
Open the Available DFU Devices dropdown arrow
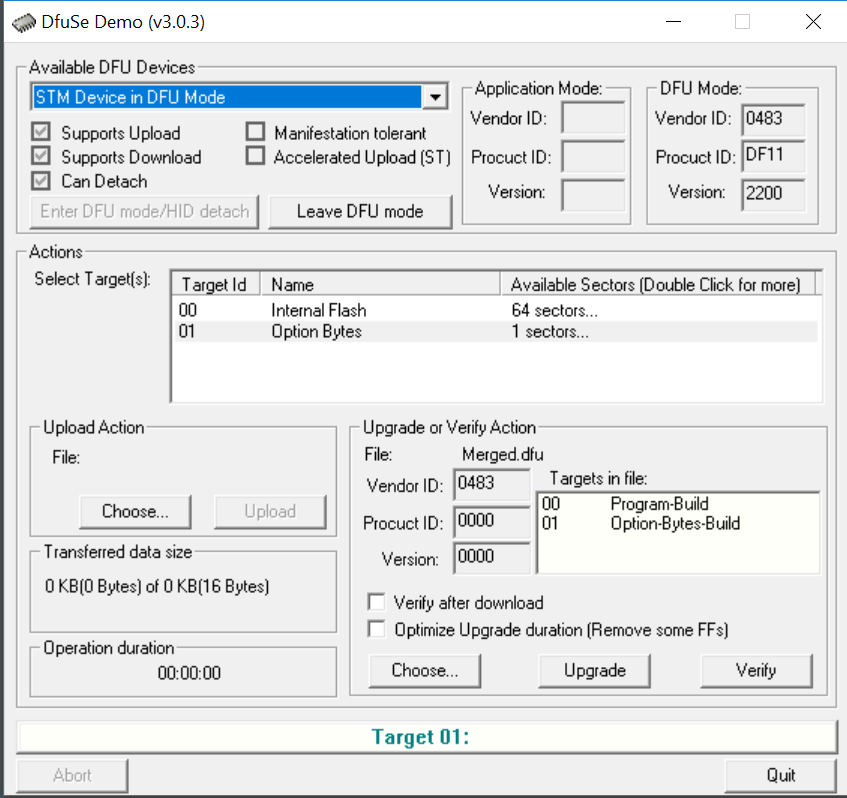(435, 97)
